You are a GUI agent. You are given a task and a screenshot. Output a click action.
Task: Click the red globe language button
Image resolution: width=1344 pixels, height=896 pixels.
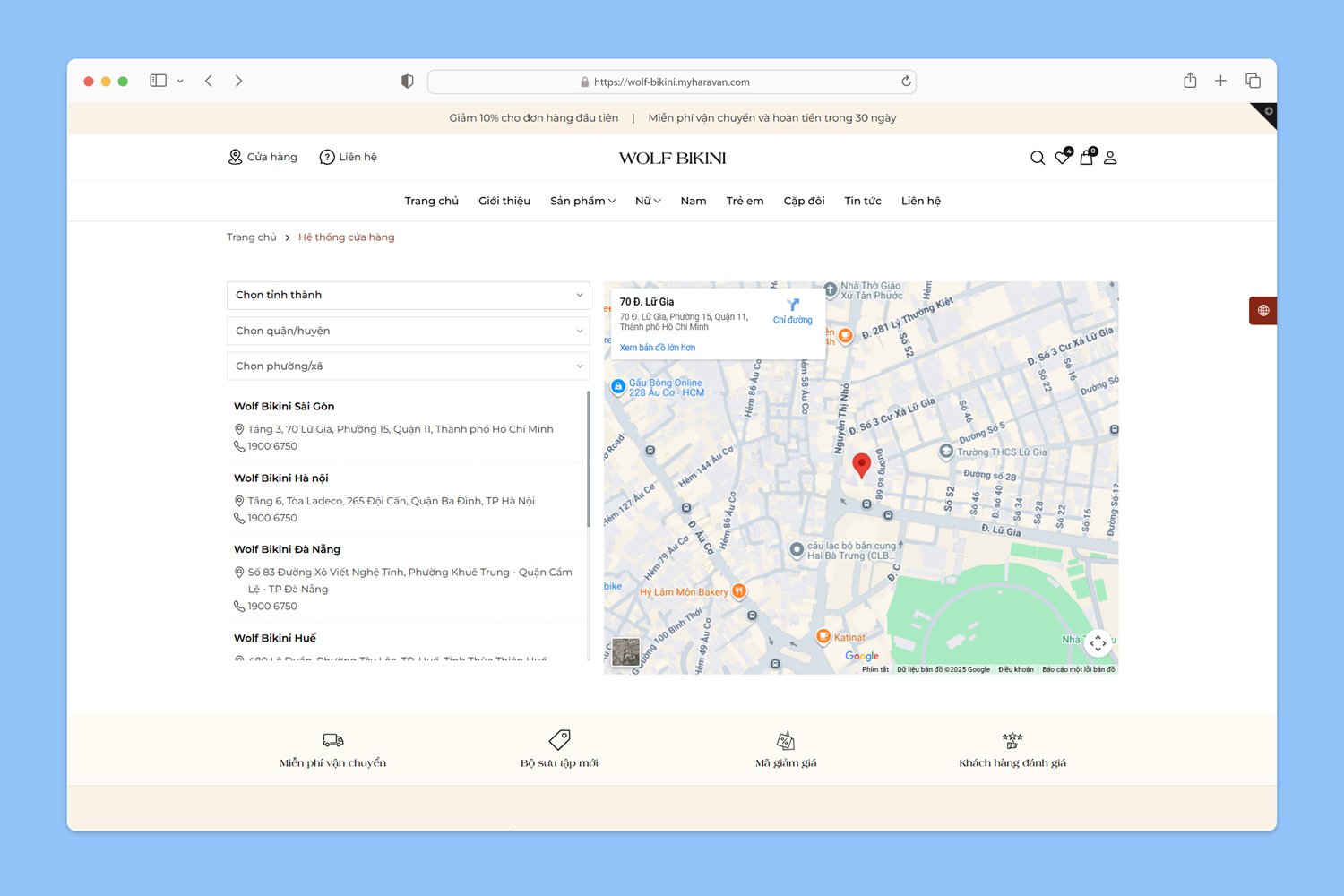1262,310
